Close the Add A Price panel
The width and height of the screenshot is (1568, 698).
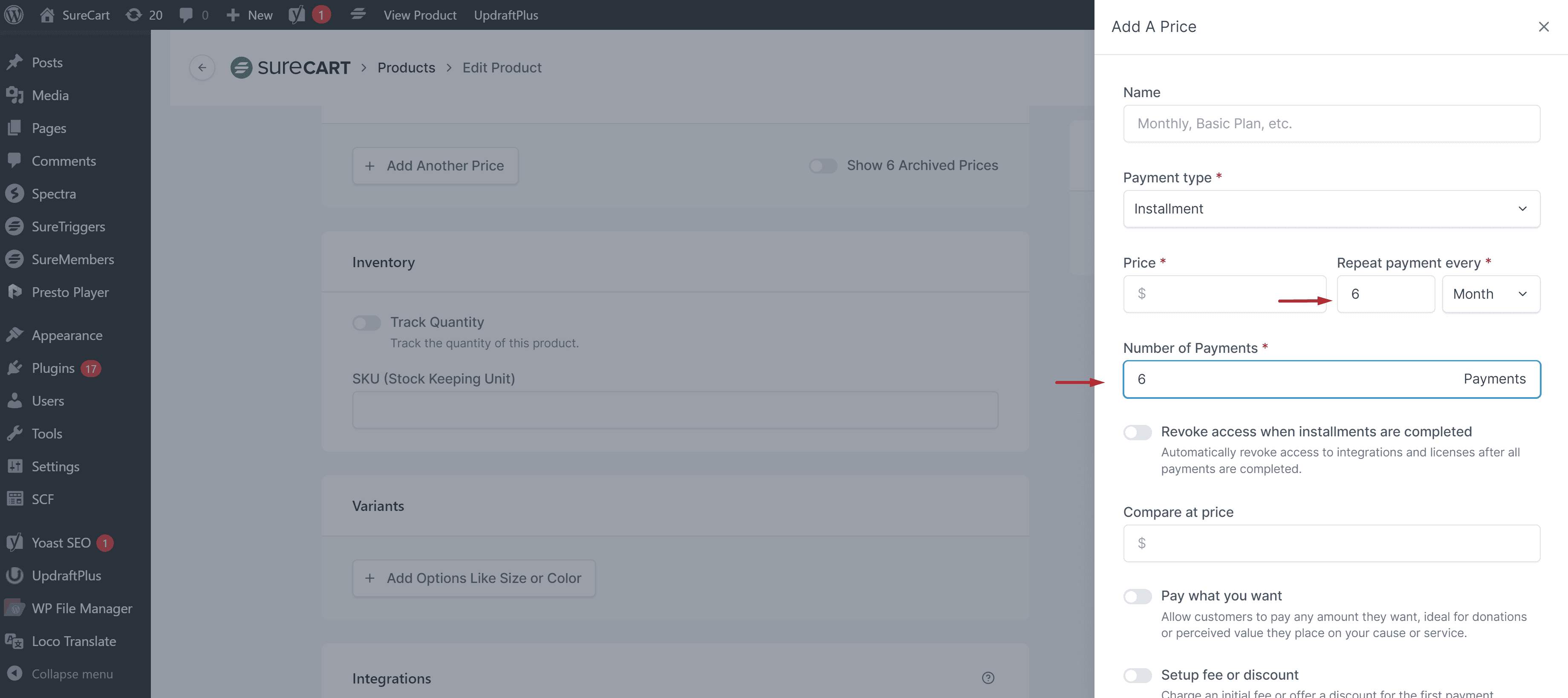point(1543,27)
